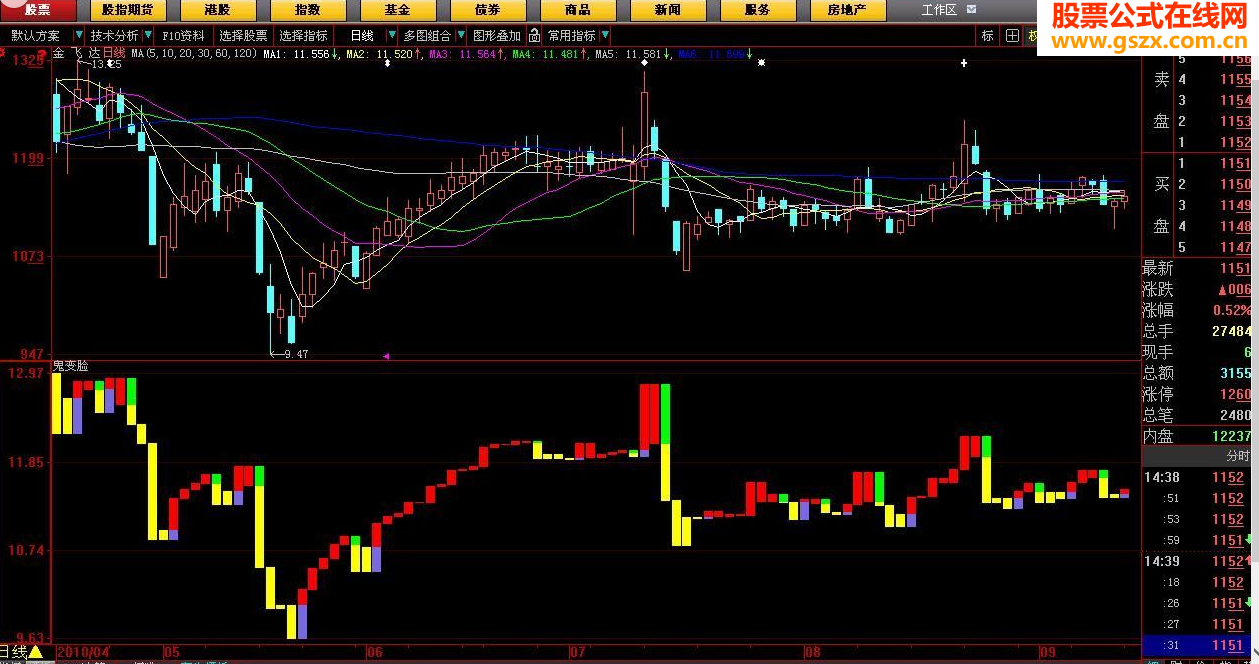Viewport: 1259px width, 664px height.
Task: Expand the 工作区 workspace dropdown arrow
Action: point(971,10)
